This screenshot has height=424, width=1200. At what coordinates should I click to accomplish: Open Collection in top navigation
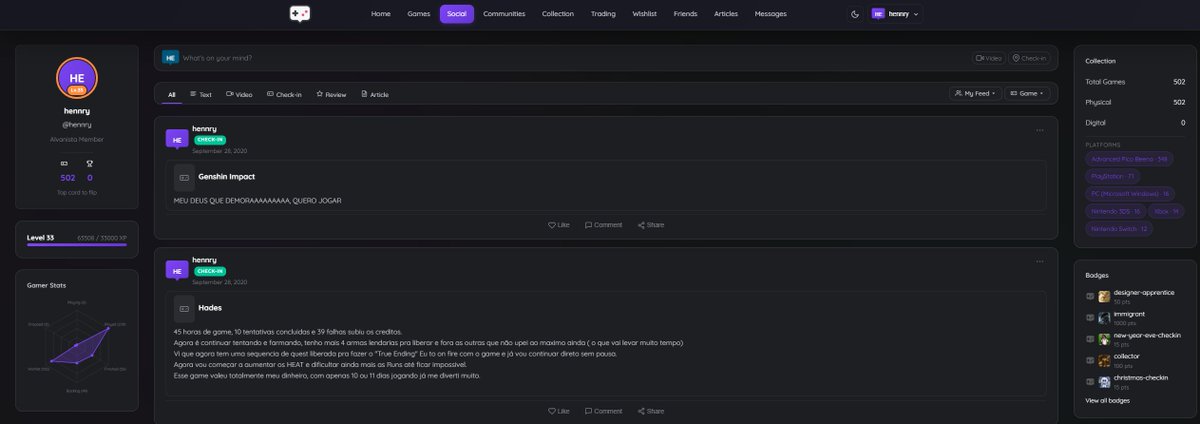(558, 14)
